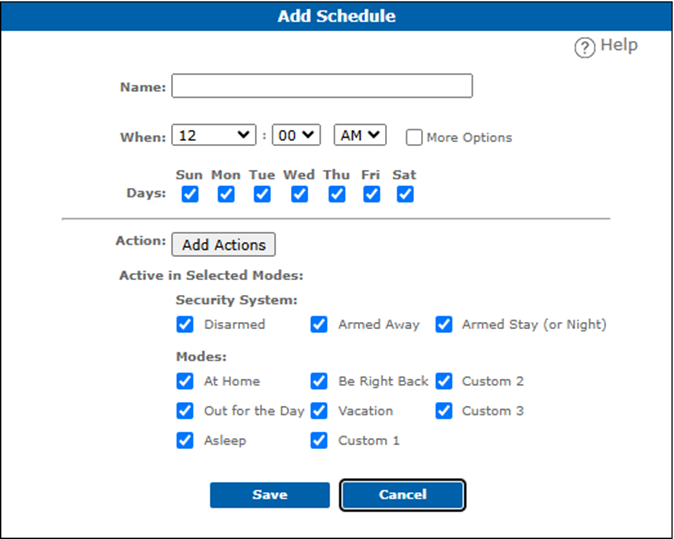674x539 pixels.
Task: Save the schedule with Save button
Action: click(270, 495)
